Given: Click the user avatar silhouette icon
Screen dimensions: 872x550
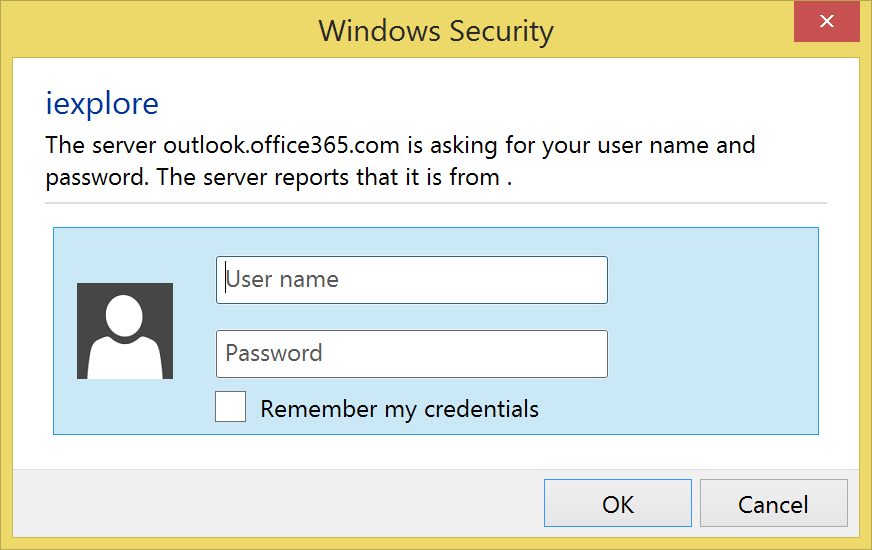Looking at the screenshot, I should coord(125,331).
